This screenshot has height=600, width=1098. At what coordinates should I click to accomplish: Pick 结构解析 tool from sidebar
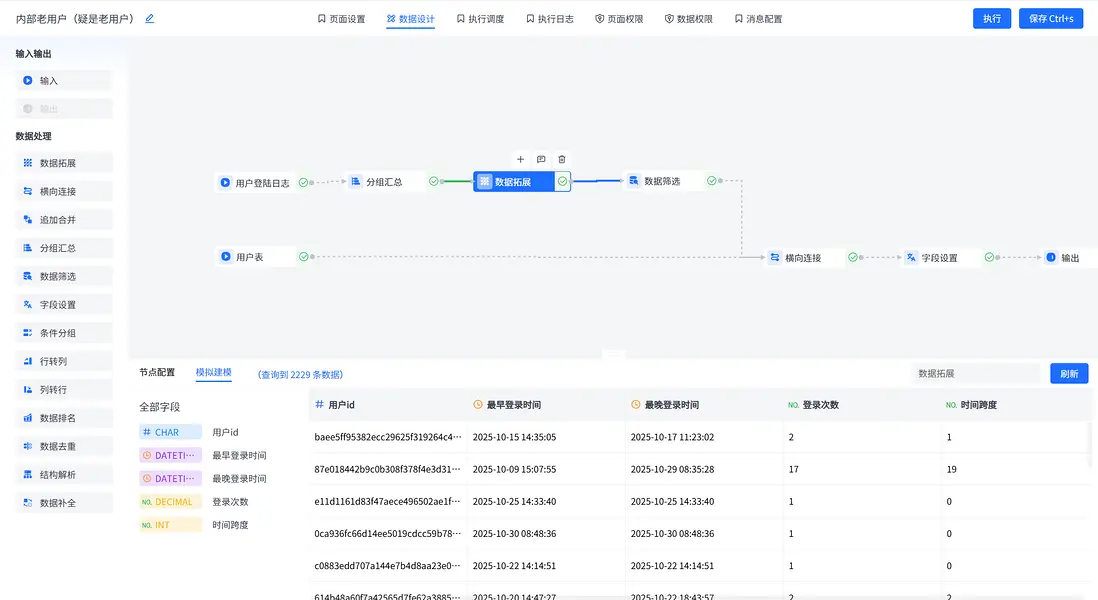(x=64, y=475)
